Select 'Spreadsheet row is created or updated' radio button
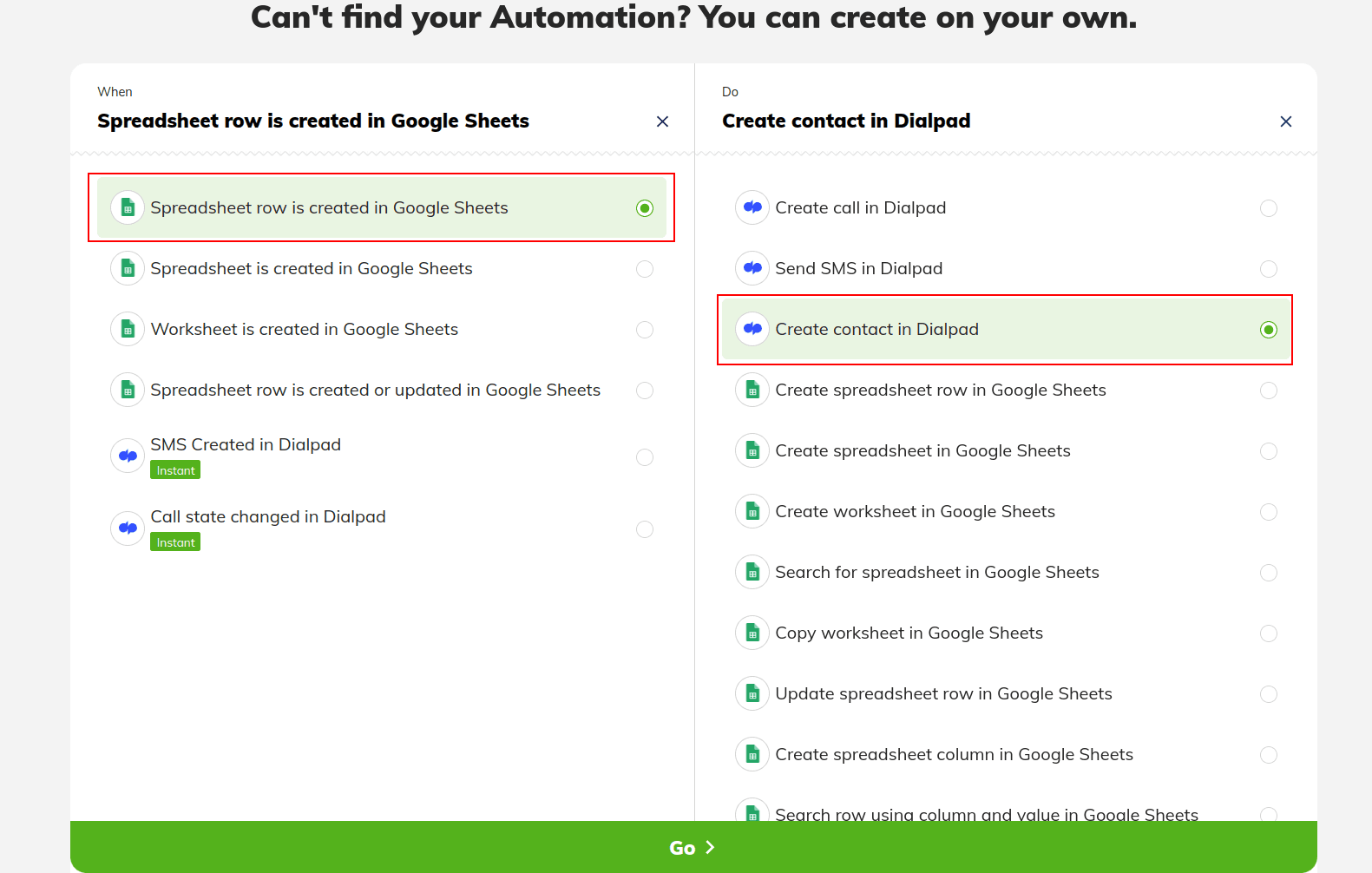1372x873 pixels. coord(645,391)
